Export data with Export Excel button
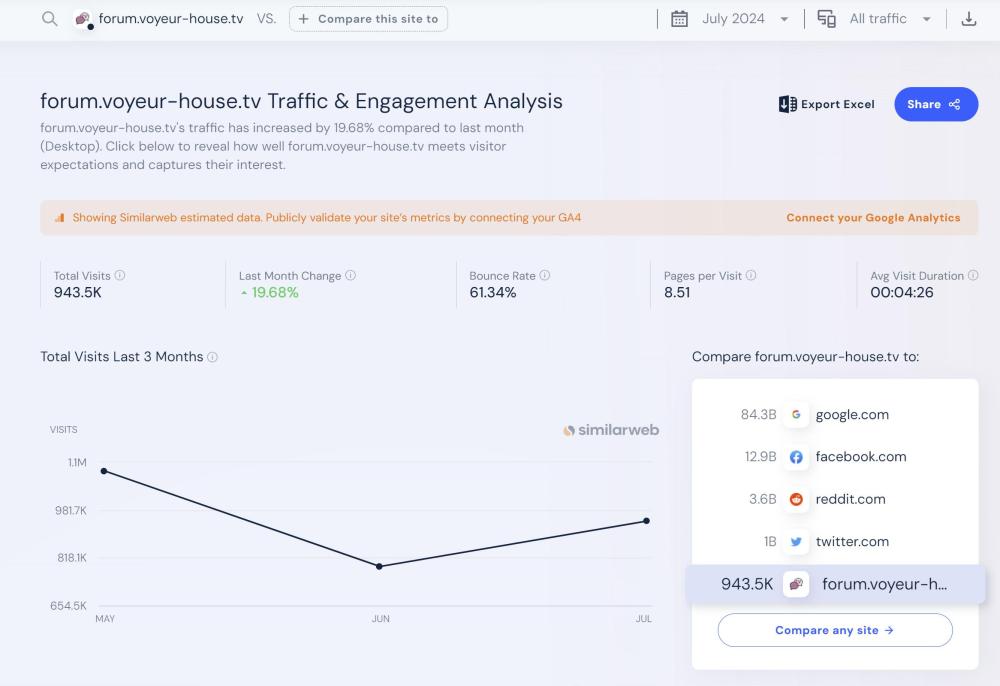This screenshot has width=1000, height=686. 826,104
